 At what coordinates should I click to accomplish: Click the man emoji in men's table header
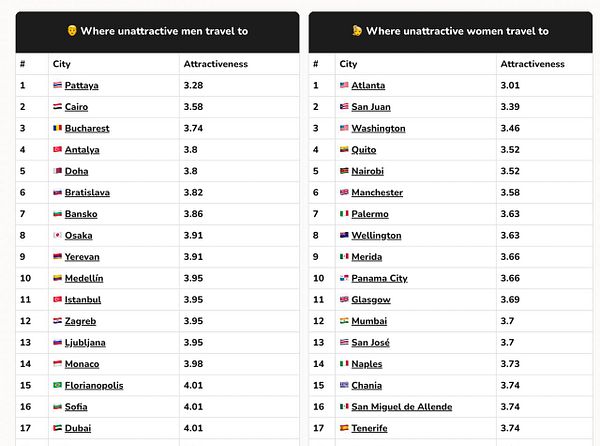click(x=72, y=31)
